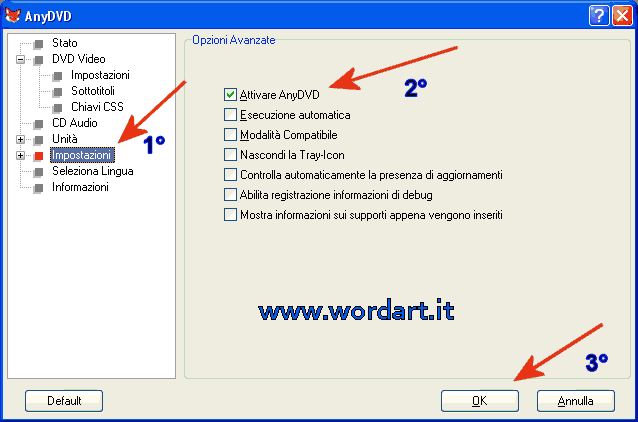This screenshot has width=638, height=422.
Task: Open Seleziona Lingua tree entry
Action: click(93, 171)
